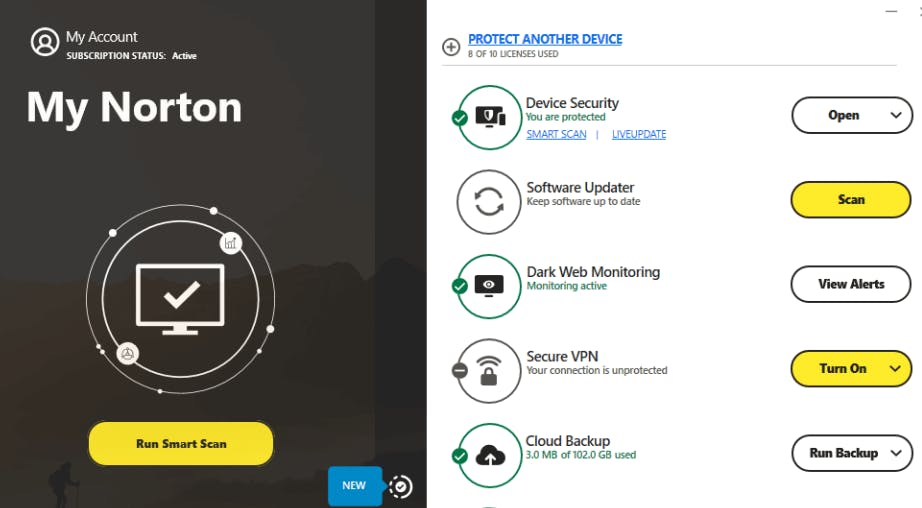This screenshot has width=922, height=508.
Task: Click the blue NEW badge button
Action: (355, 486)
